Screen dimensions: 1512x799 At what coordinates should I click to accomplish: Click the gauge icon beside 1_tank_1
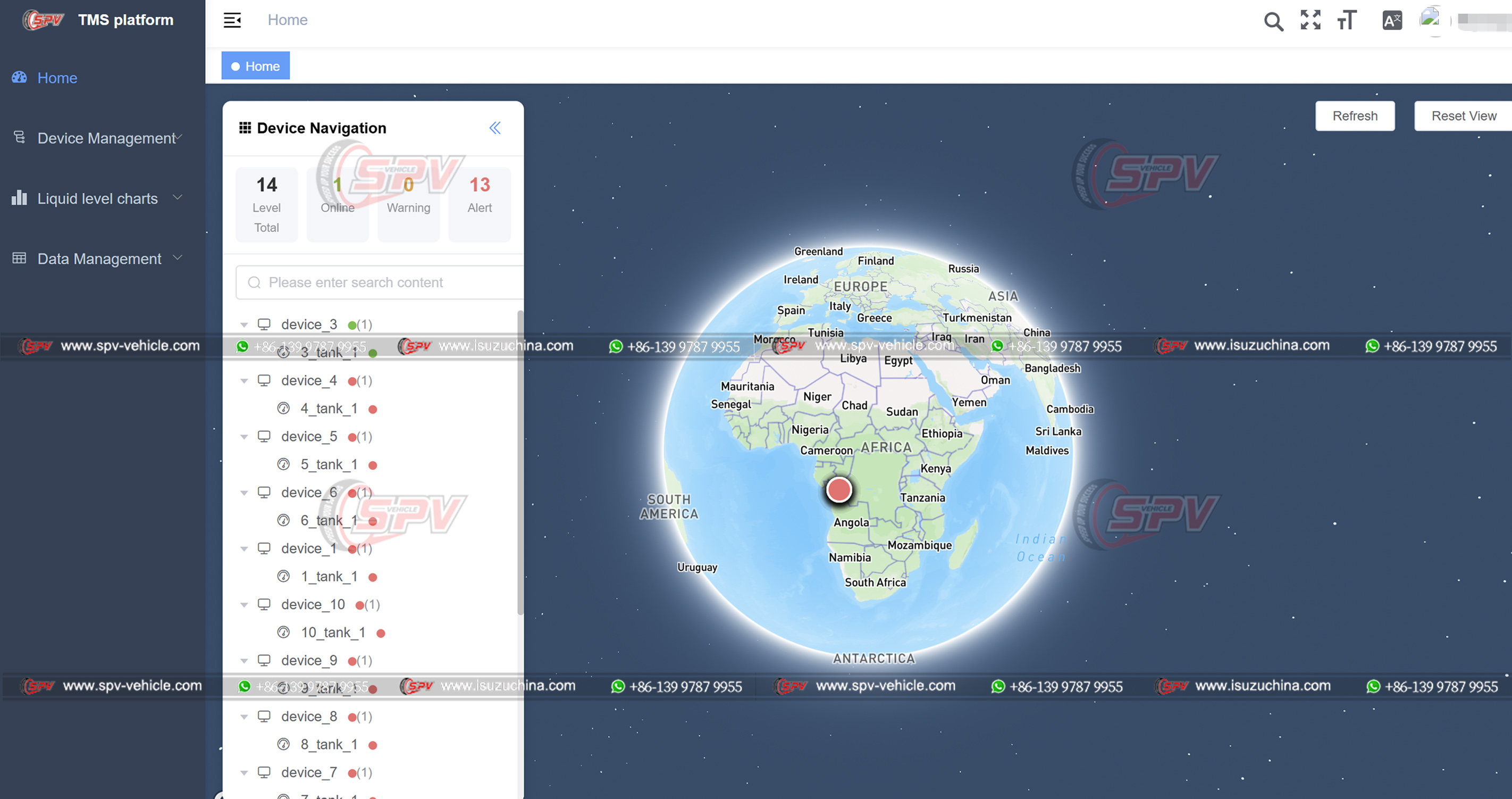pos(283,576)
